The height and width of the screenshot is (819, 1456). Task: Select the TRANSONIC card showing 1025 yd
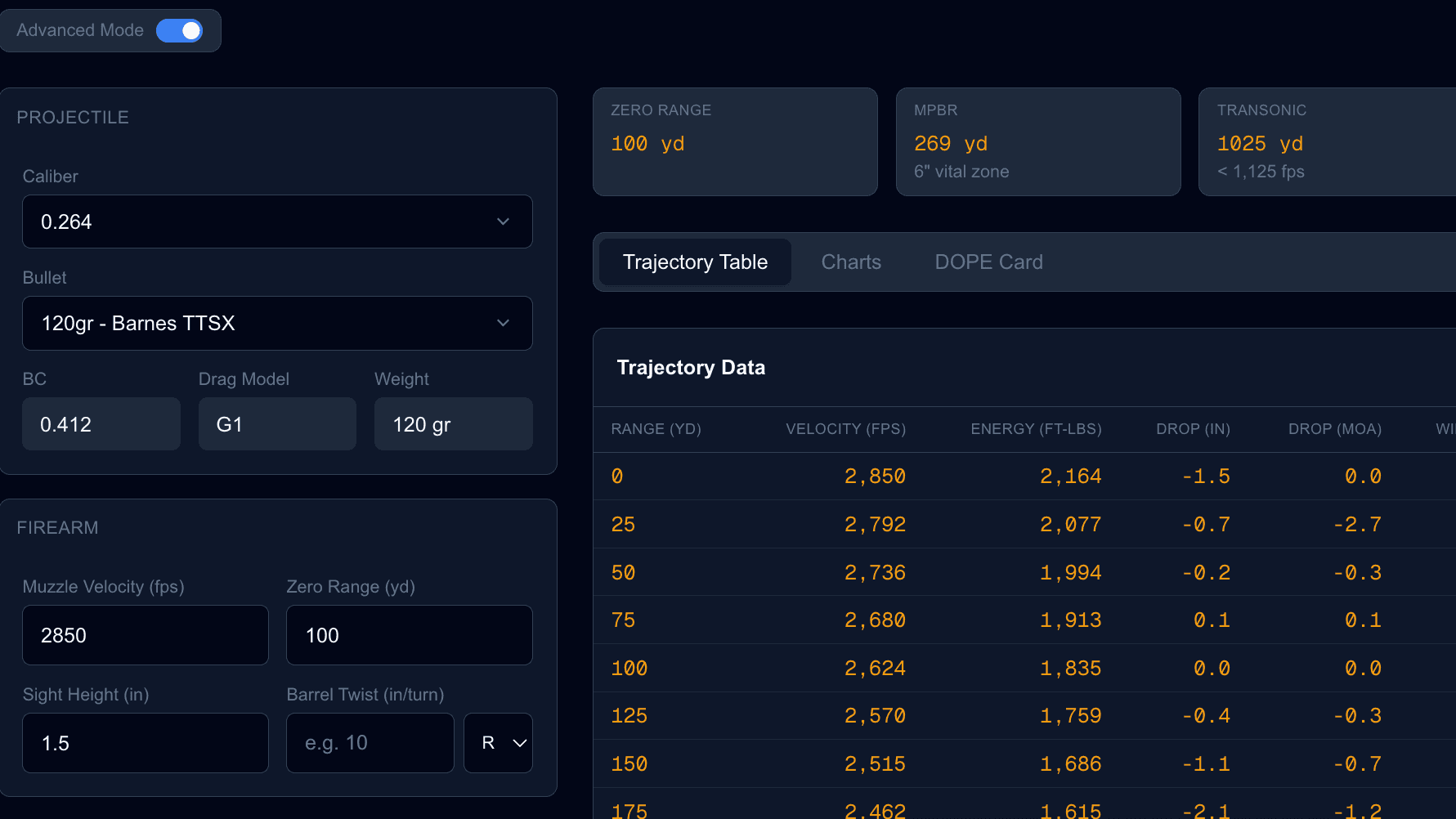point(1325,141)
